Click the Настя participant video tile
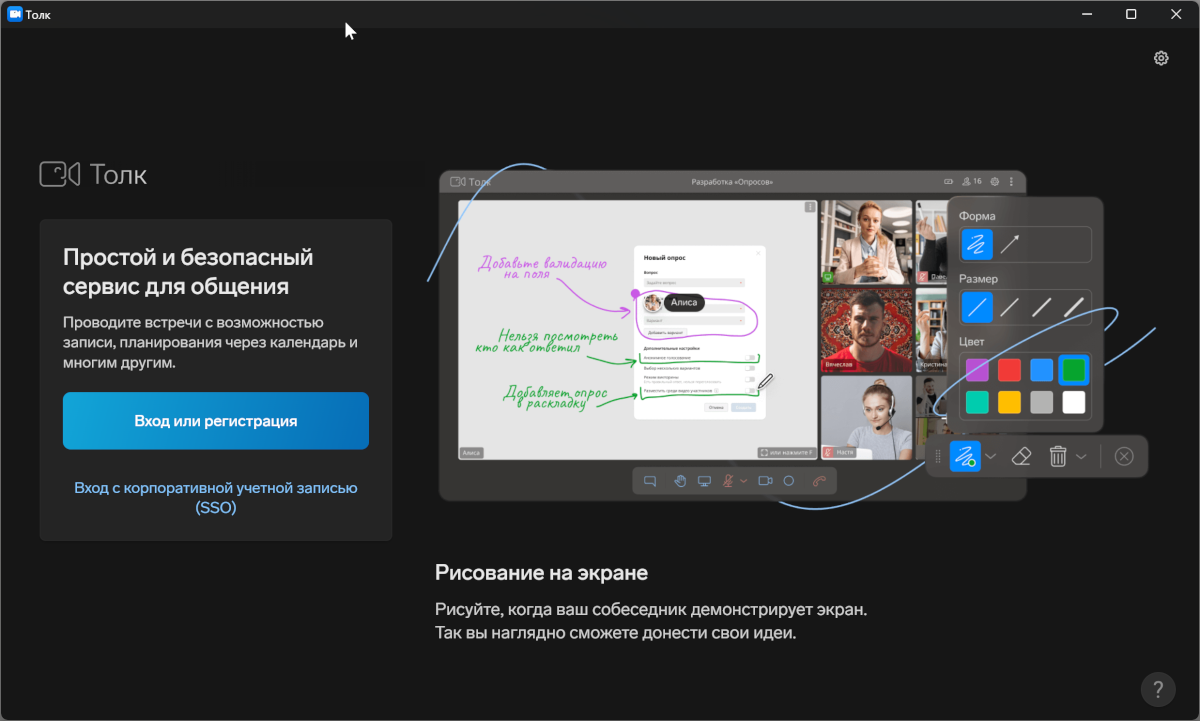The image size is (1200, 721). [x=866, y=417]
